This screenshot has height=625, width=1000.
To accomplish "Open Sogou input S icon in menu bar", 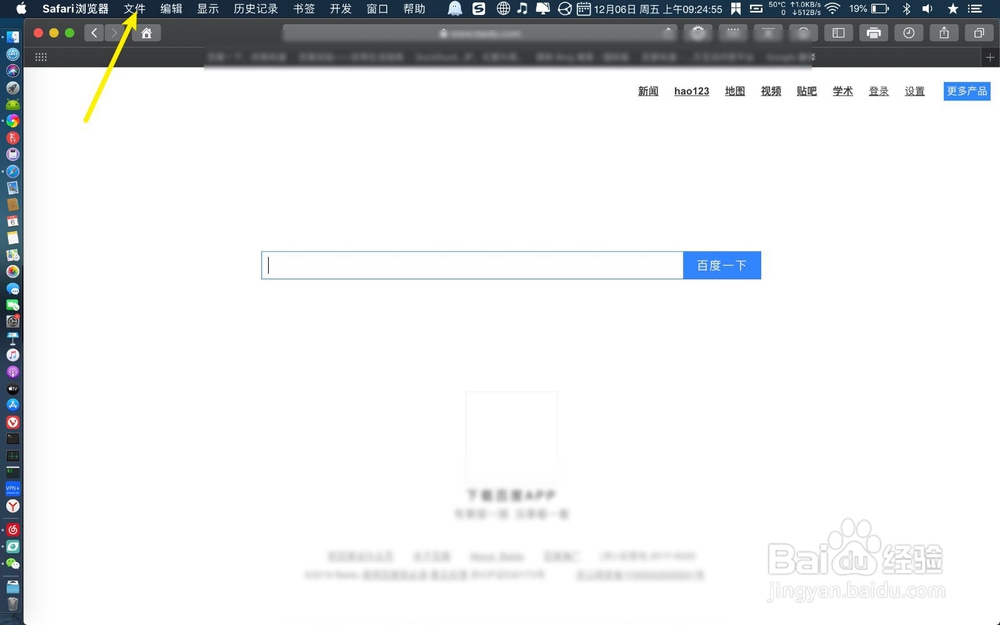I will tap(479, 8).
